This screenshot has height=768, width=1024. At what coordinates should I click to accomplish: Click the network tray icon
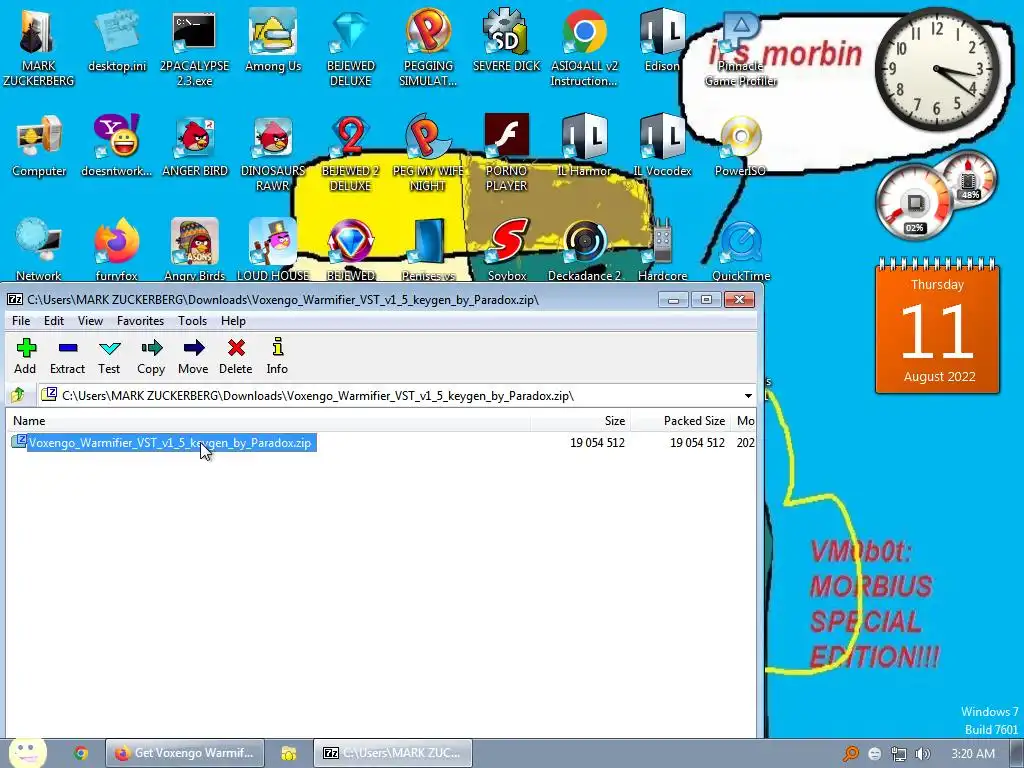click(899, 754)
